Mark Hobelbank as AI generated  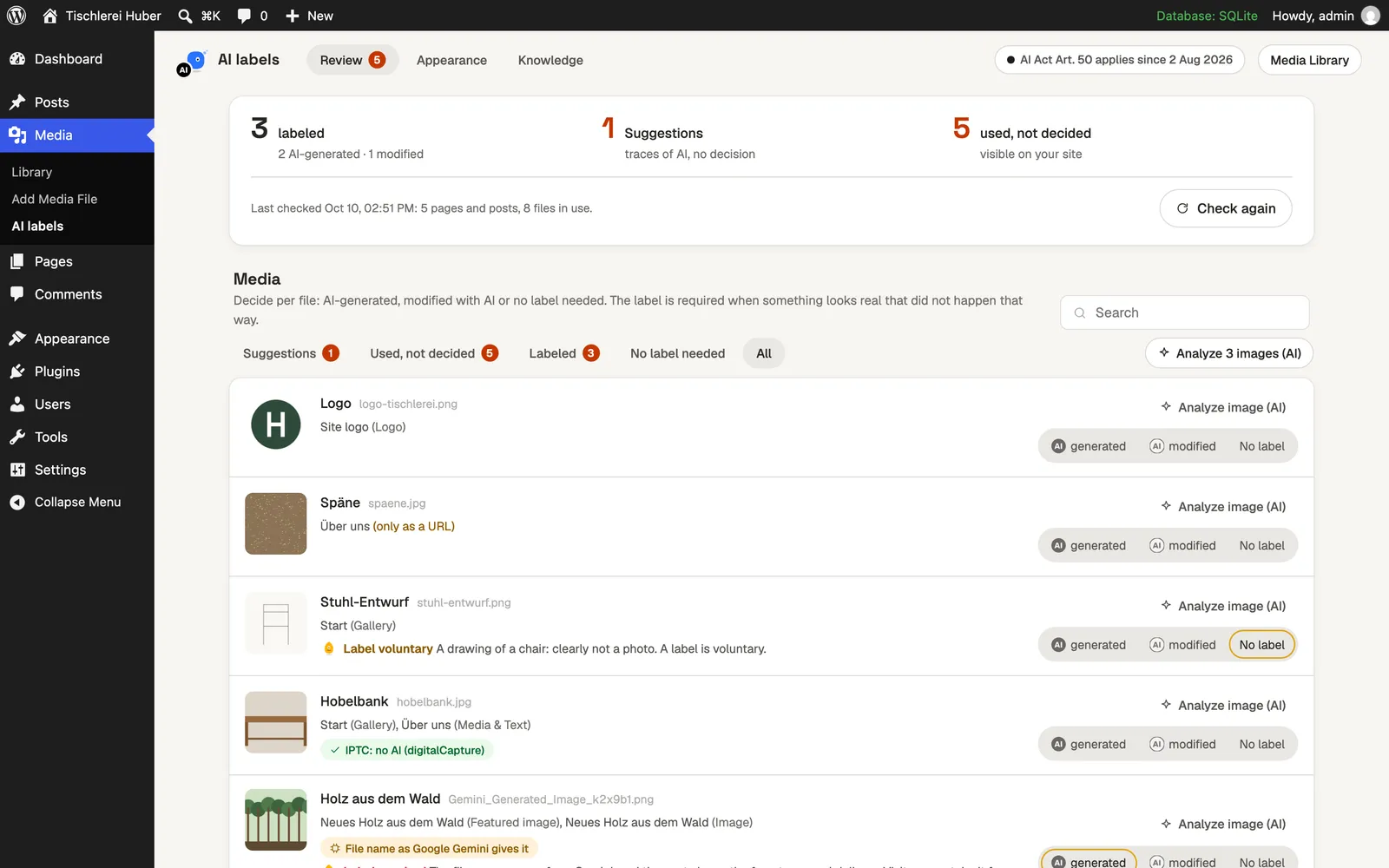click(x=1089, y=744)
